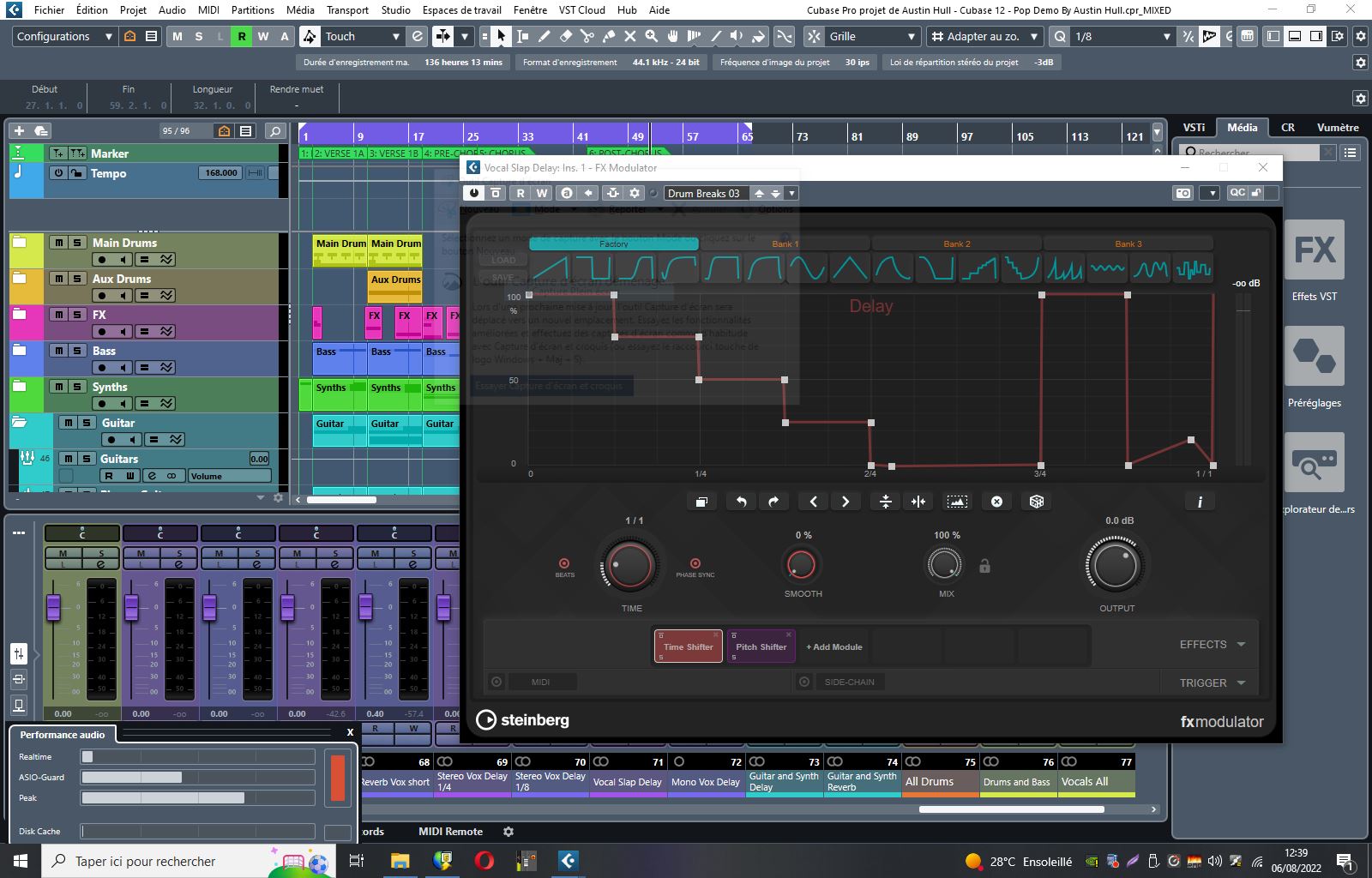The width and height of the screenshot is (1372, 878).
Task: Enable plug-in Write automation W button
Action: pyautogui.click(x=542, y=193)
